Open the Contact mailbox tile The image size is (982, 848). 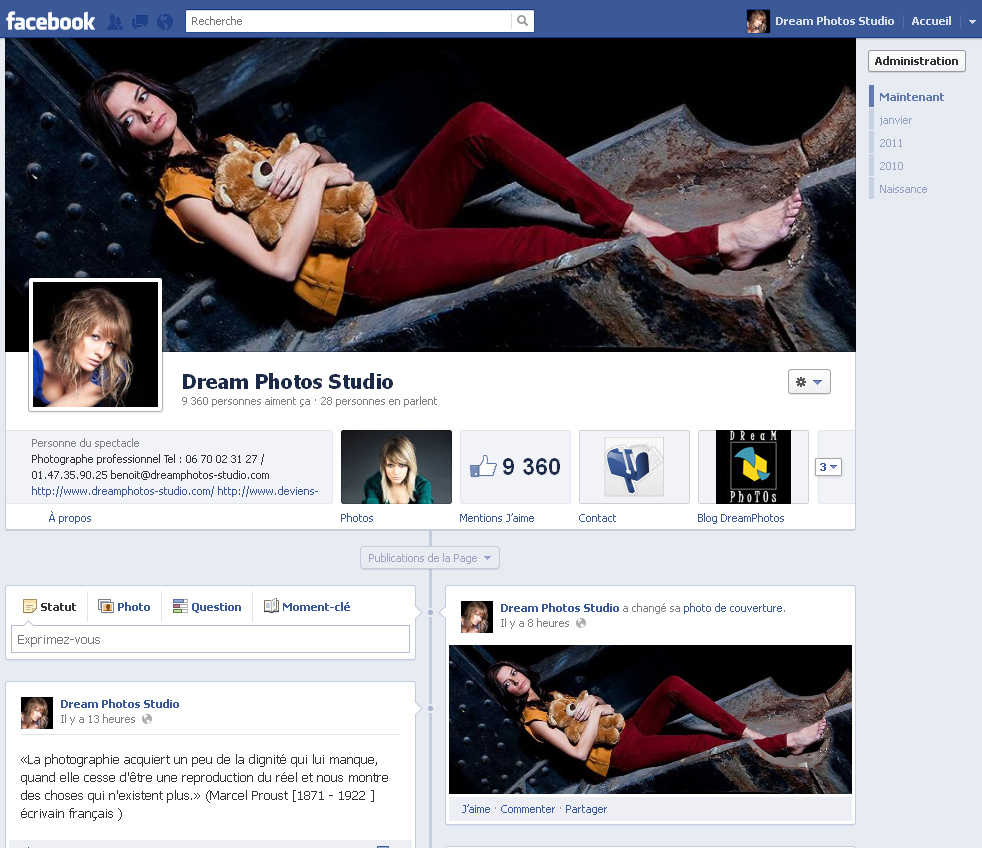click(634, 467)
